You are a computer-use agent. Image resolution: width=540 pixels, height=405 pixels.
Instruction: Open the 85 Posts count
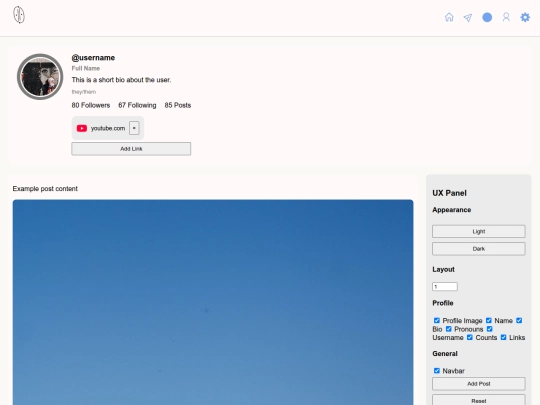pos(178,105)
